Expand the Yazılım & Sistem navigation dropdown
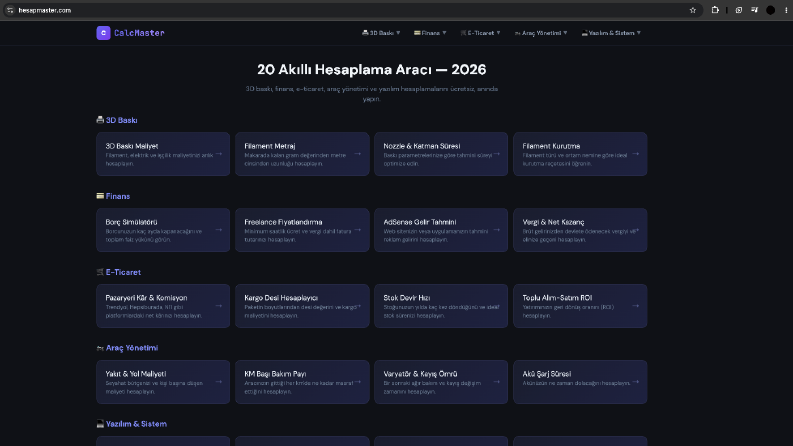Image resolution: width=793 pixels, height=446 pixels. 611,33
